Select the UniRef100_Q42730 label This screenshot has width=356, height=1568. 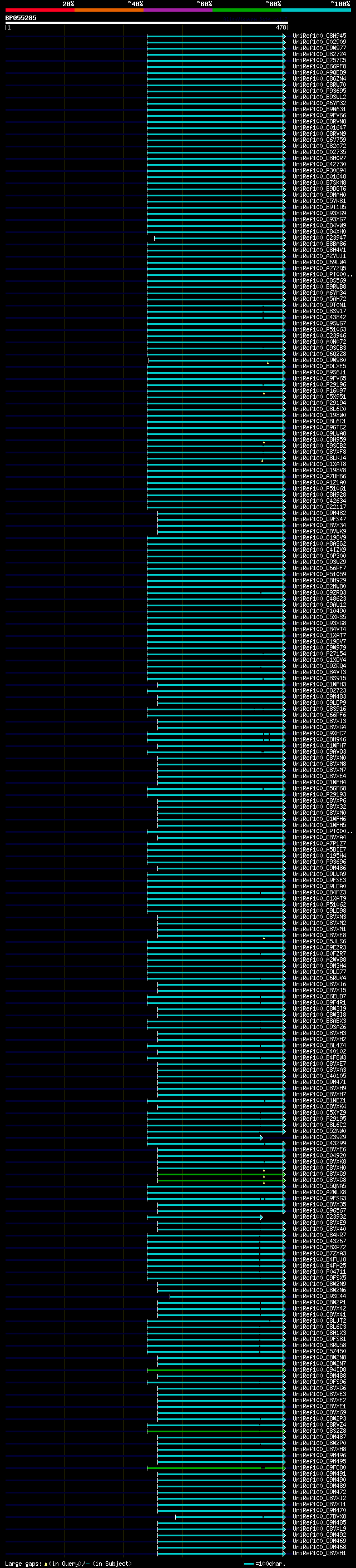point(319,164)
